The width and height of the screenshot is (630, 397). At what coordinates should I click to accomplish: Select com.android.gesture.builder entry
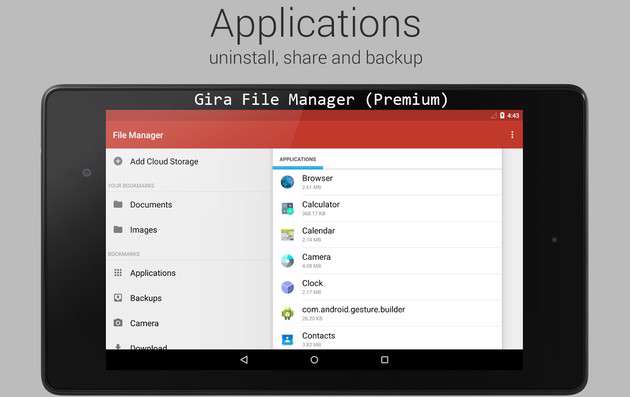pyautogui.click(x=387, y=313)
